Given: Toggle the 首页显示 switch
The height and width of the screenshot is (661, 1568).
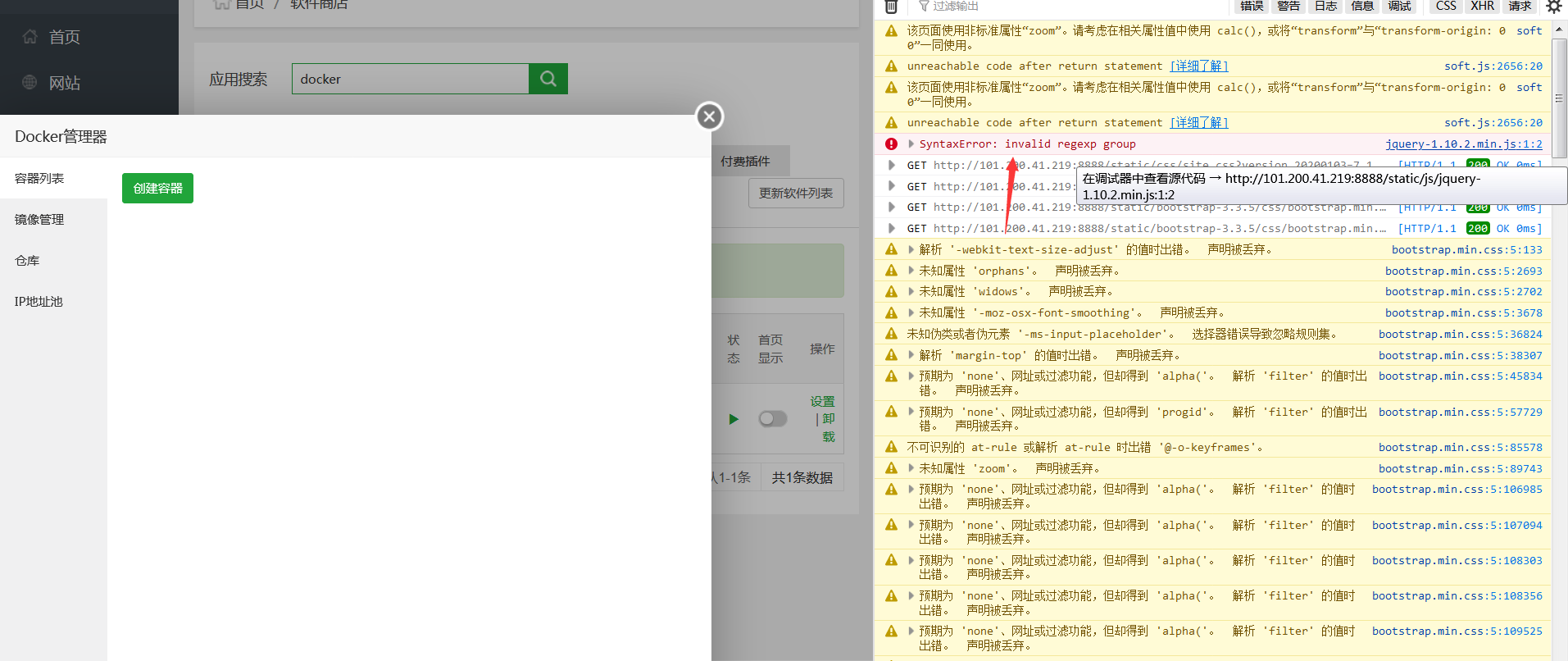Looking at the screenshot, I should [772, 419].
